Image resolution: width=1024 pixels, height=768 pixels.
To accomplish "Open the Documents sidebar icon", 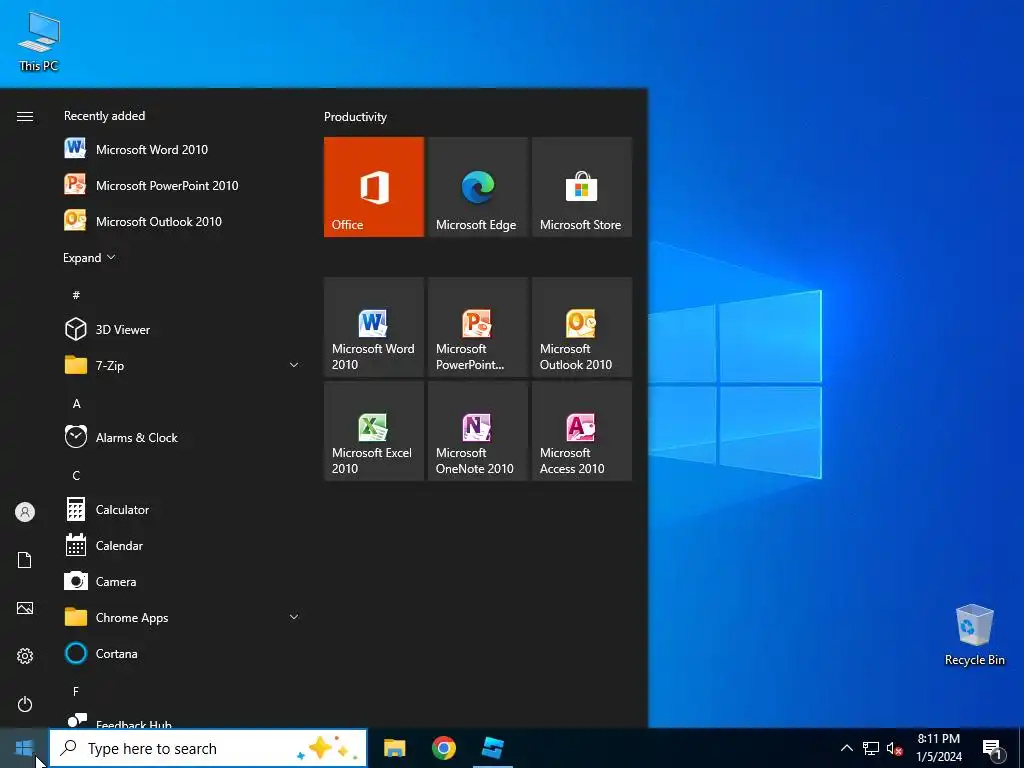I will tap(25, 560).
